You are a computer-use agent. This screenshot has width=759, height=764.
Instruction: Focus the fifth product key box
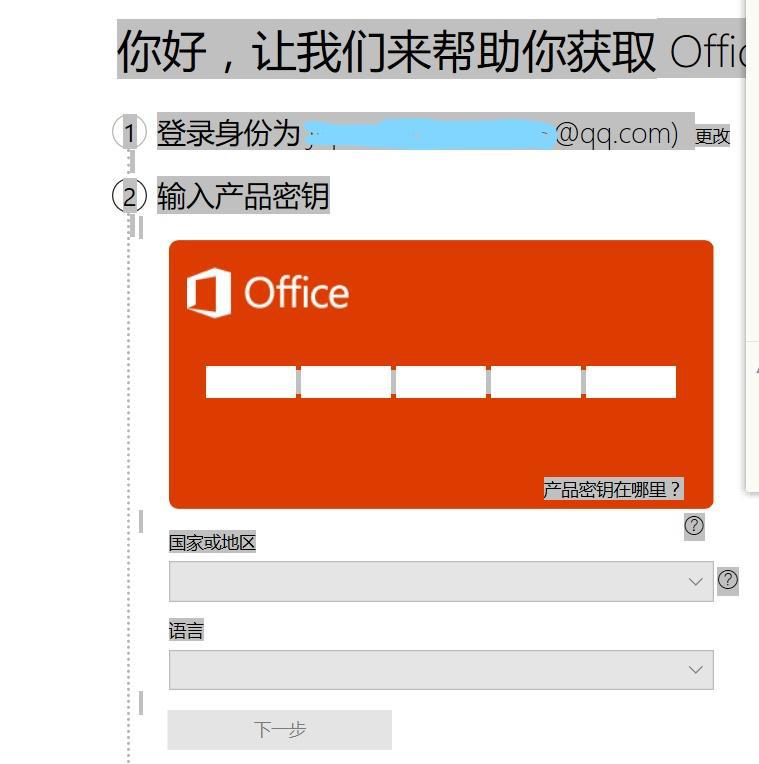pos(630,382)
